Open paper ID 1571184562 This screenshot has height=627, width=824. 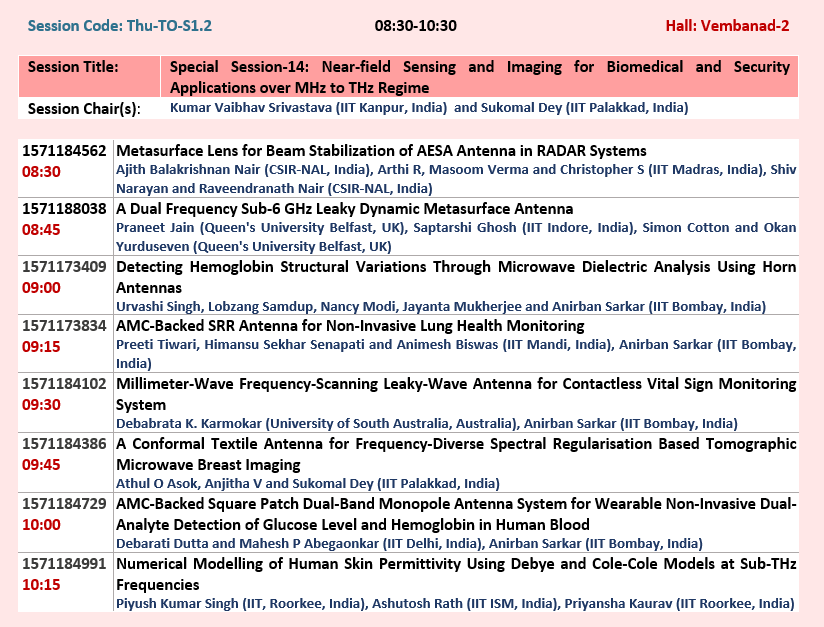64,151
